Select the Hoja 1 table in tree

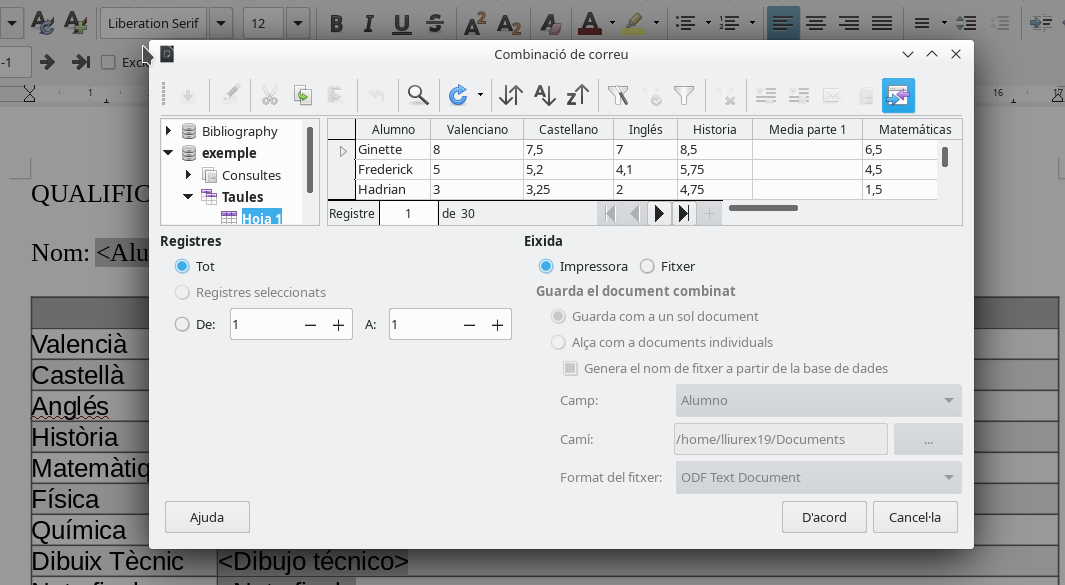tap(261, 218)
